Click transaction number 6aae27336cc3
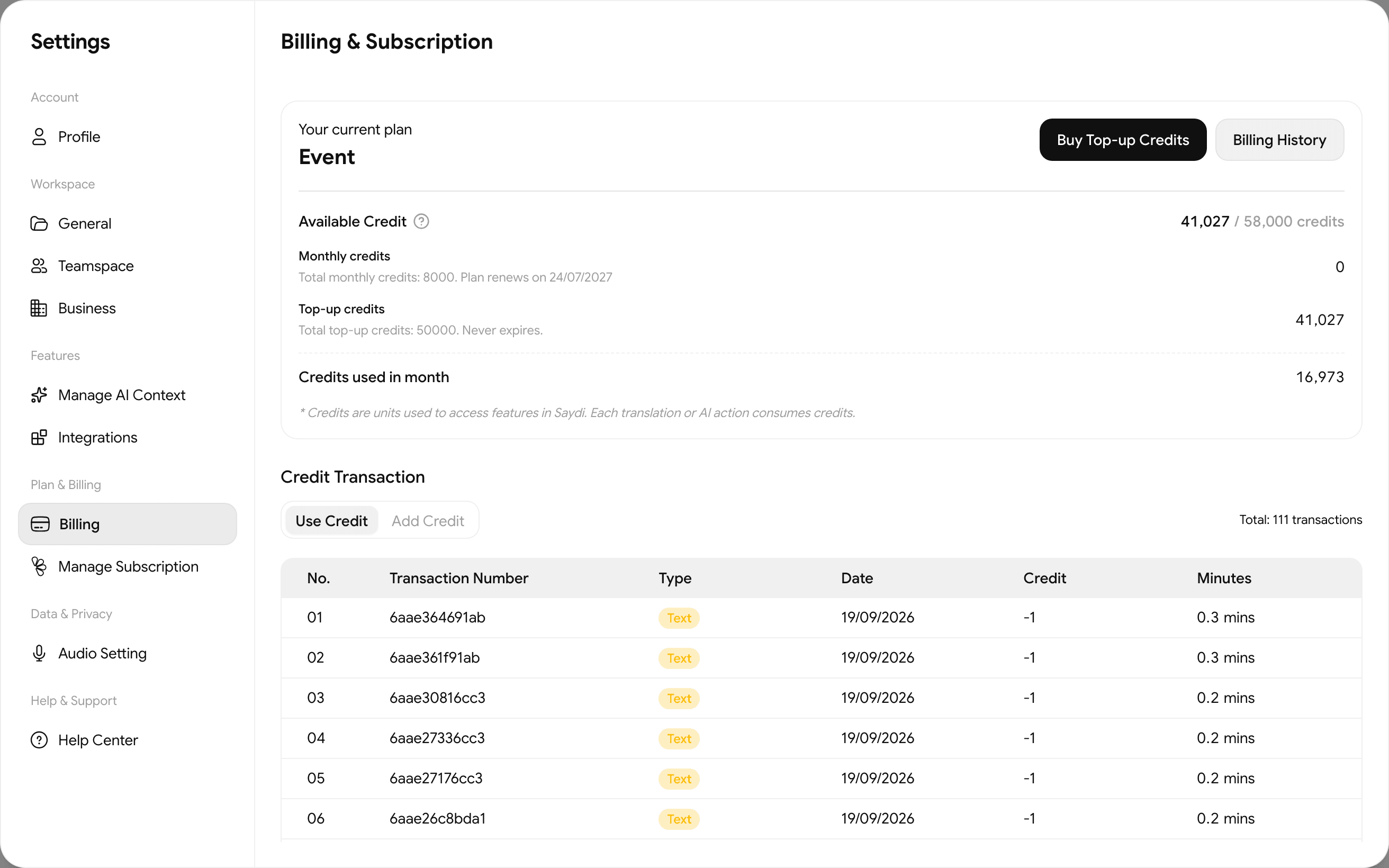The height and width of the screenshot is (868, 1389). coord(437,738)
